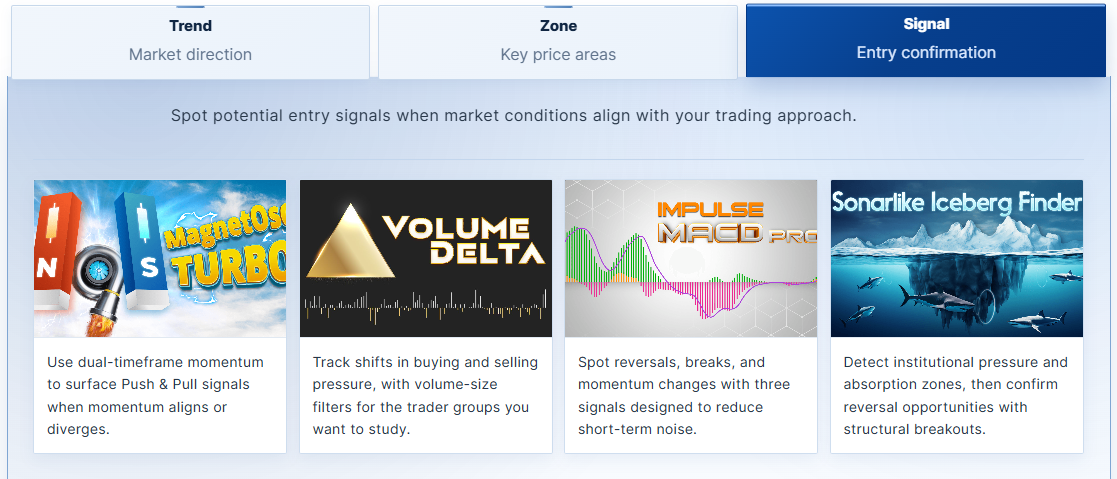Open the Zone key price areas tab
This screenshot has height=479, width=1117.
(x=558, y=41)
